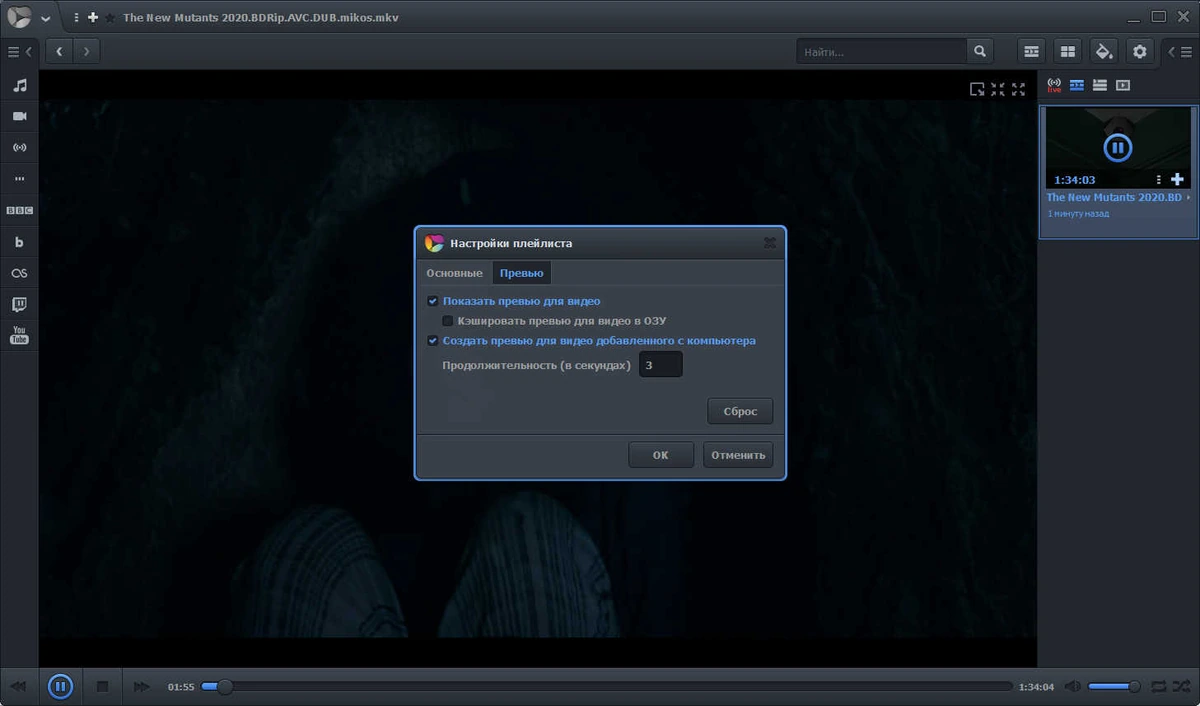1200x706 pixels.
Task: Select the 'Превью' tab
Action: point(522,273)
